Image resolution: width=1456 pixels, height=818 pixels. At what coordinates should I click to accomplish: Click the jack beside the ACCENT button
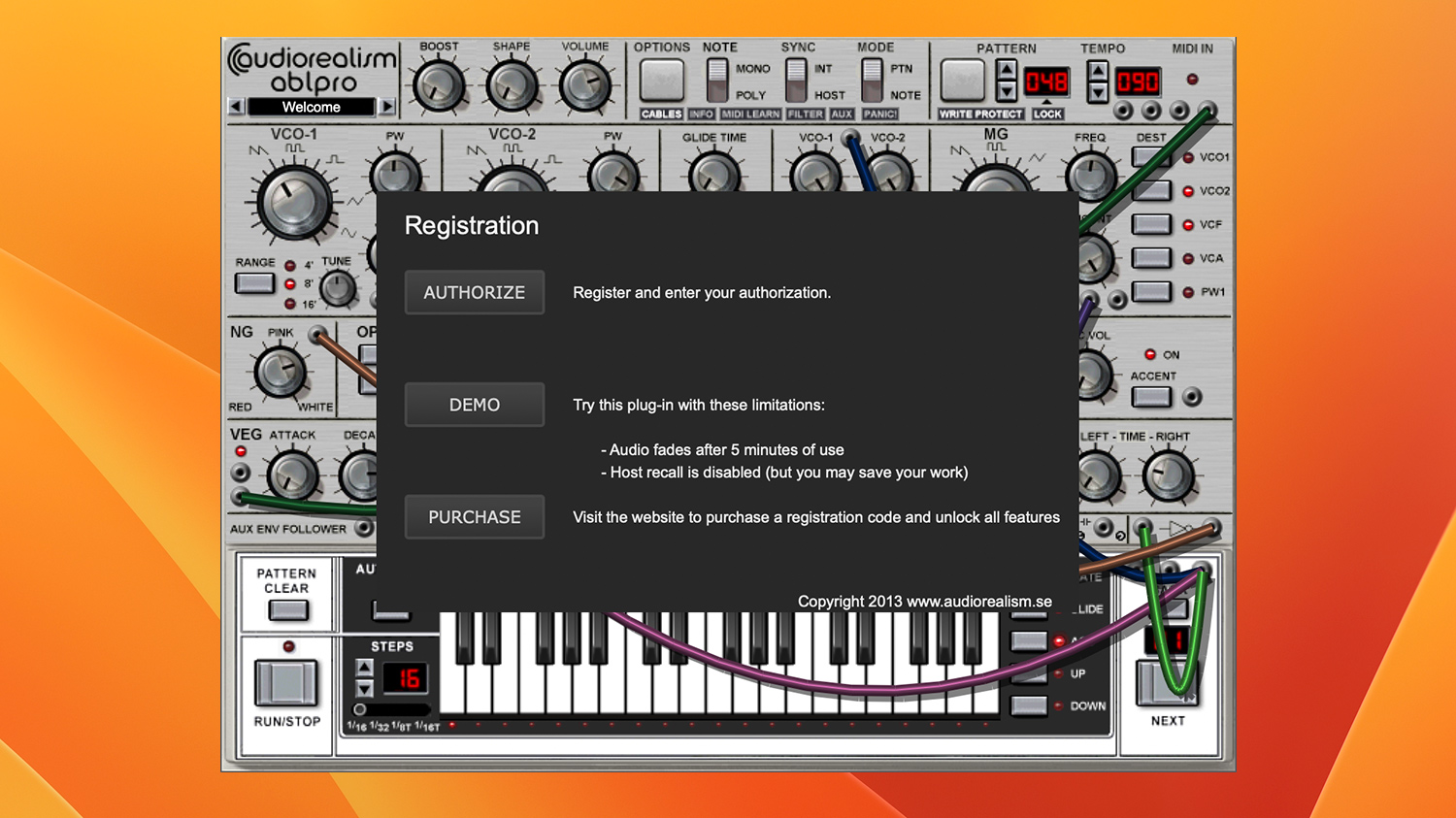click(1192, 397)
